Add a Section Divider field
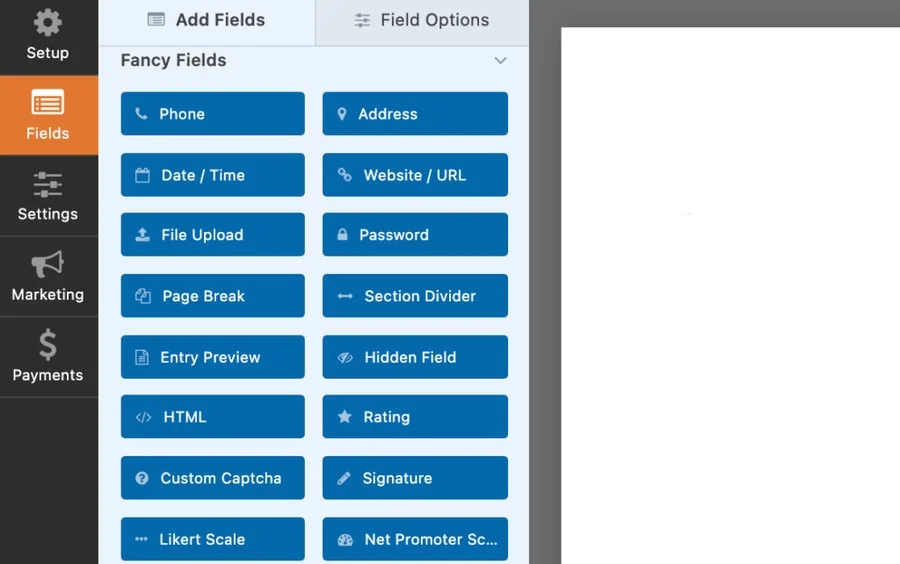This screenshot has height=564, width=900. tap(414, 296)
